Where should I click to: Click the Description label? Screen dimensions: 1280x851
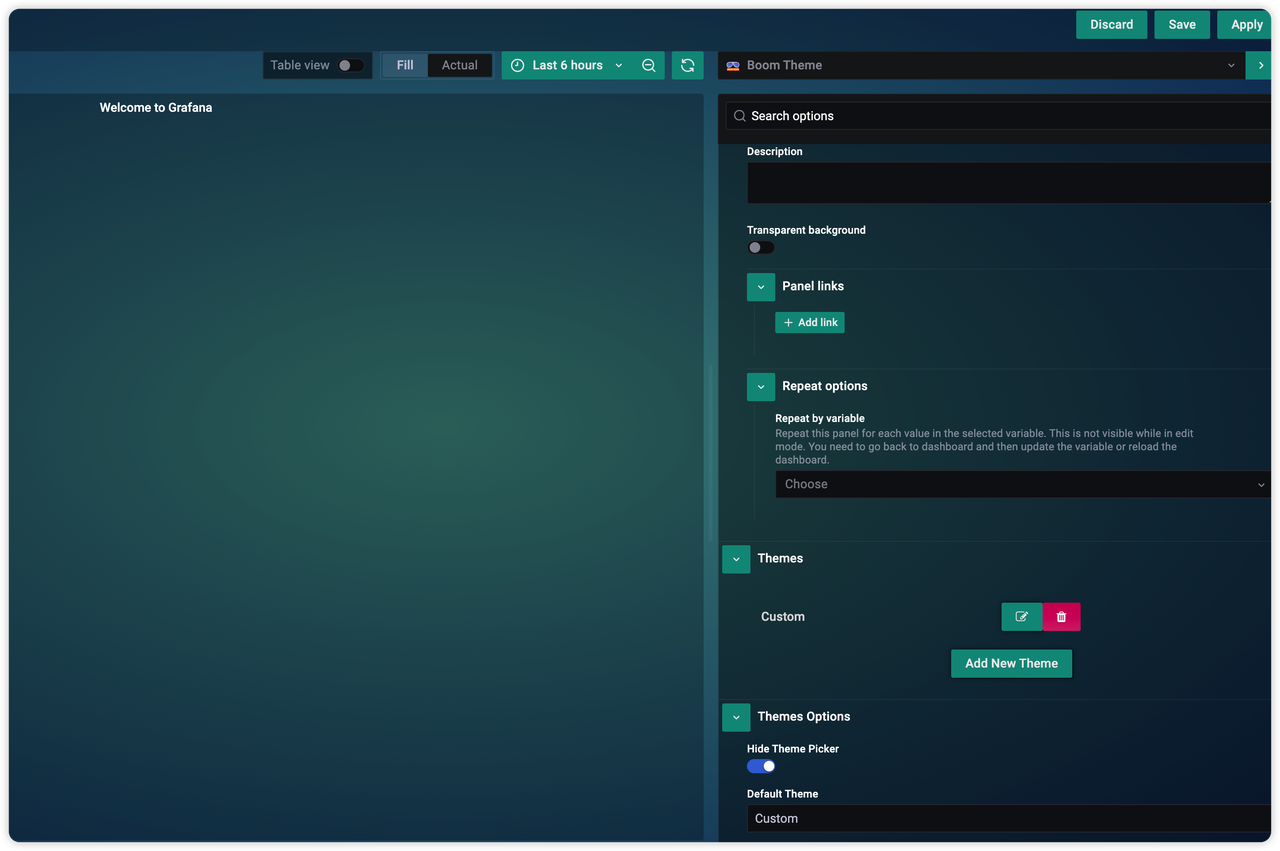774,152
